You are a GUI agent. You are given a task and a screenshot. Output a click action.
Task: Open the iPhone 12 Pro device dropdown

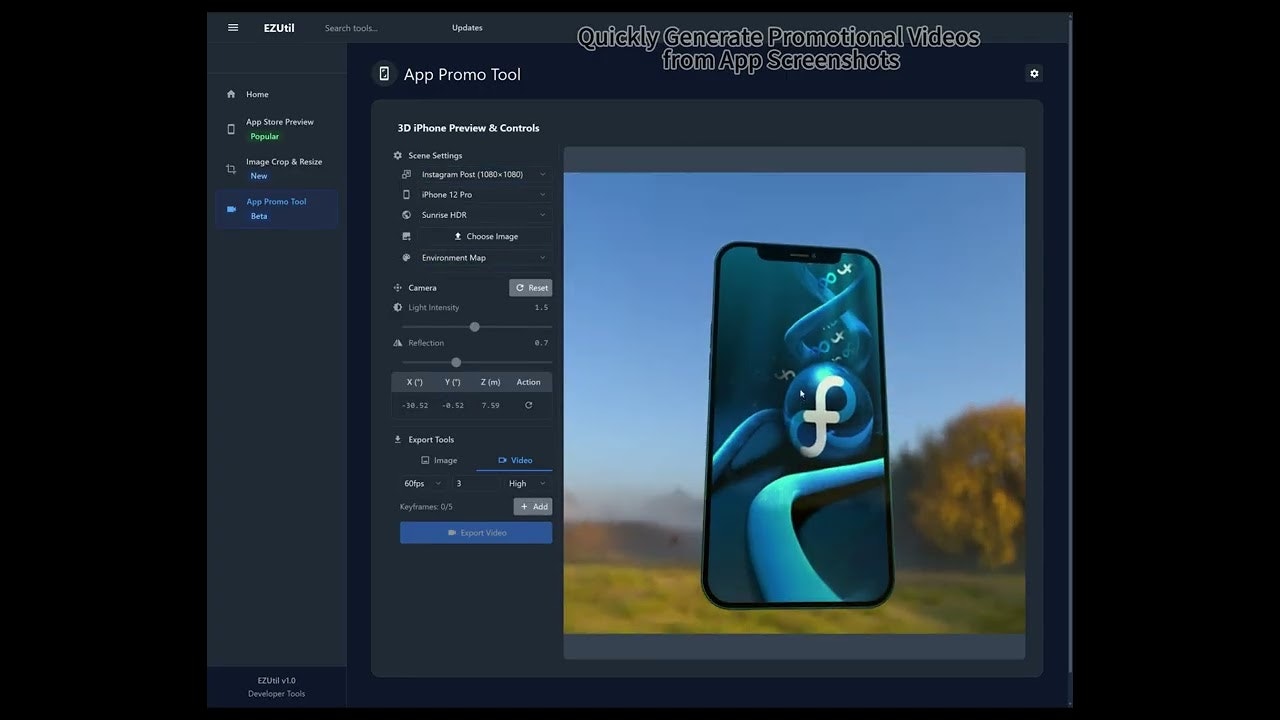click(x=484, y=195)
